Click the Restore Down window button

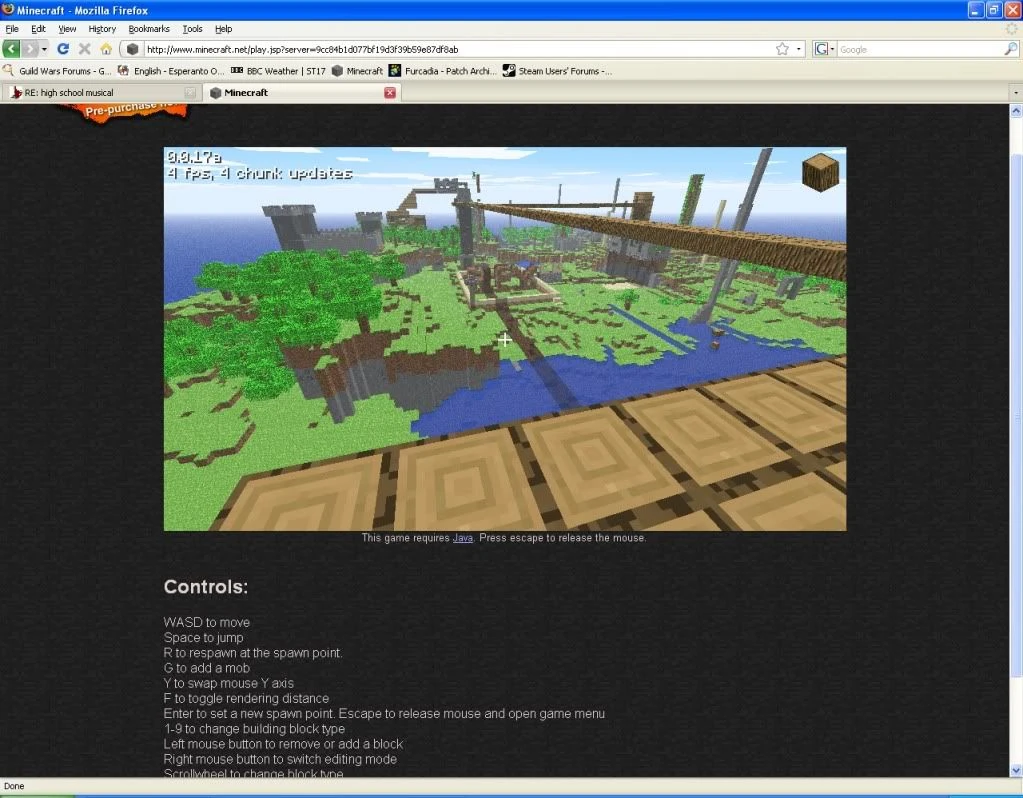pyautogui.click(x=994, y=10)
